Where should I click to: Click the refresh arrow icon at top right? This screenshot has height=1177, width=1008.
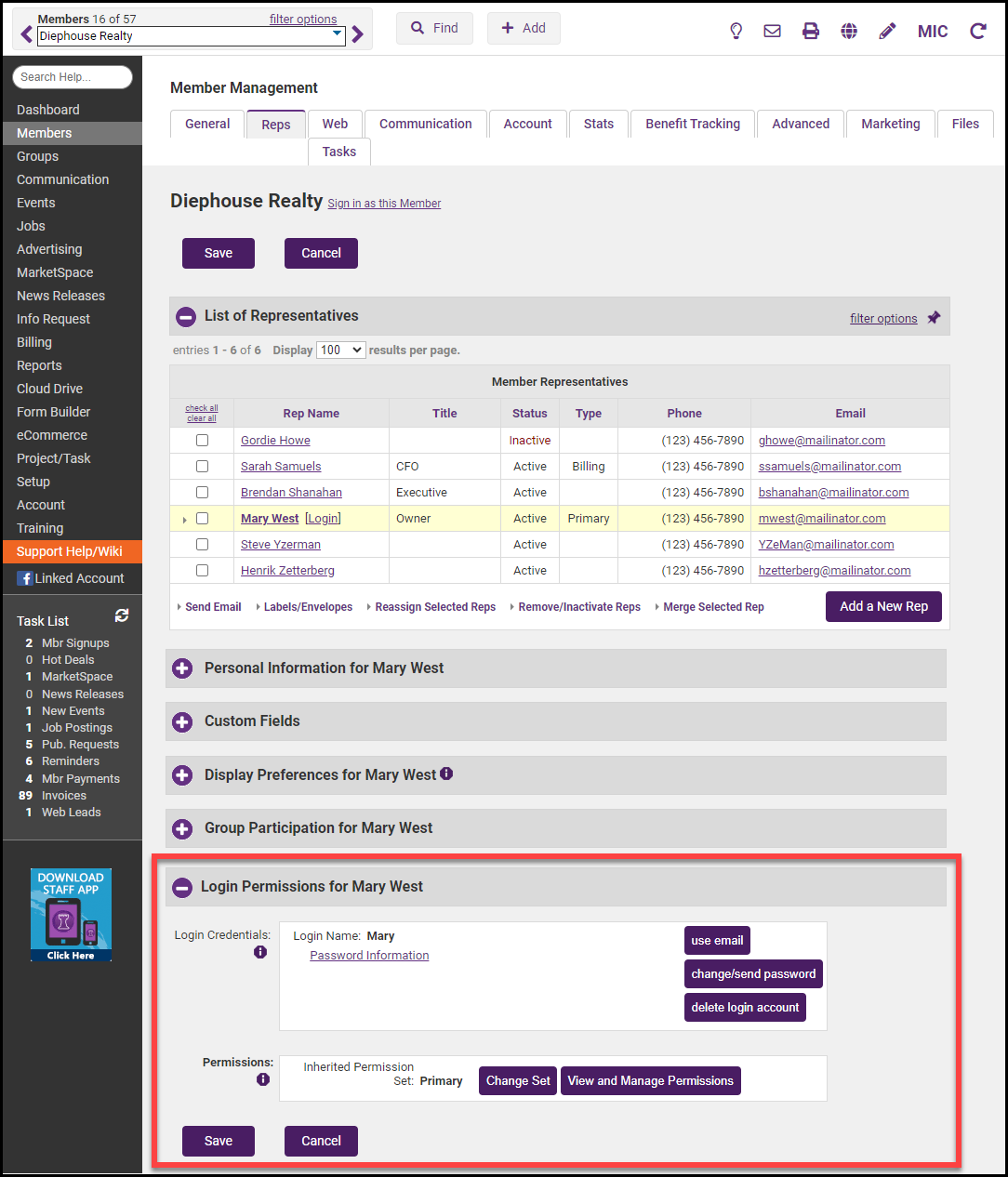(978, 31)
